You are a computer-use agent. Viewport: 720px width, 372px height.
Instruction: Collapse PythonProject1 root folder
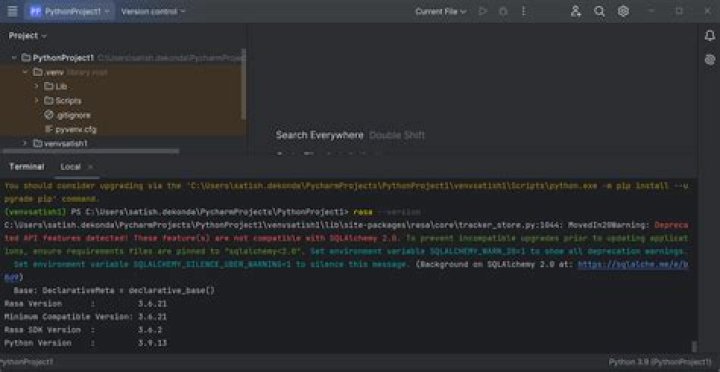pyautogui.click(x=14, y=58)
